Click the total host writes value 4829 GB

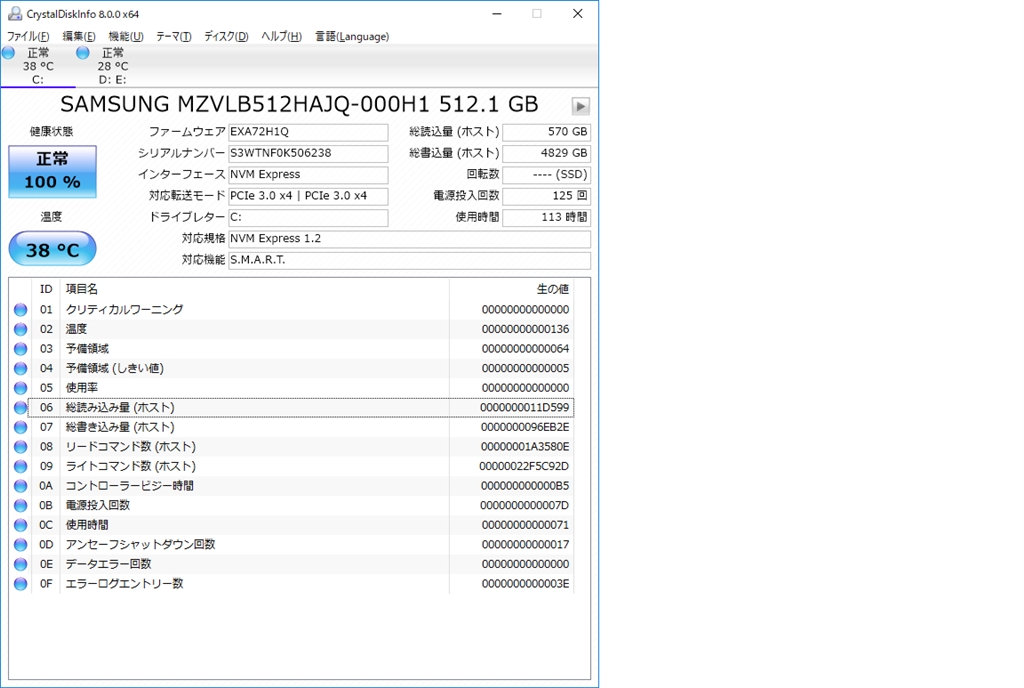(546, 153)
